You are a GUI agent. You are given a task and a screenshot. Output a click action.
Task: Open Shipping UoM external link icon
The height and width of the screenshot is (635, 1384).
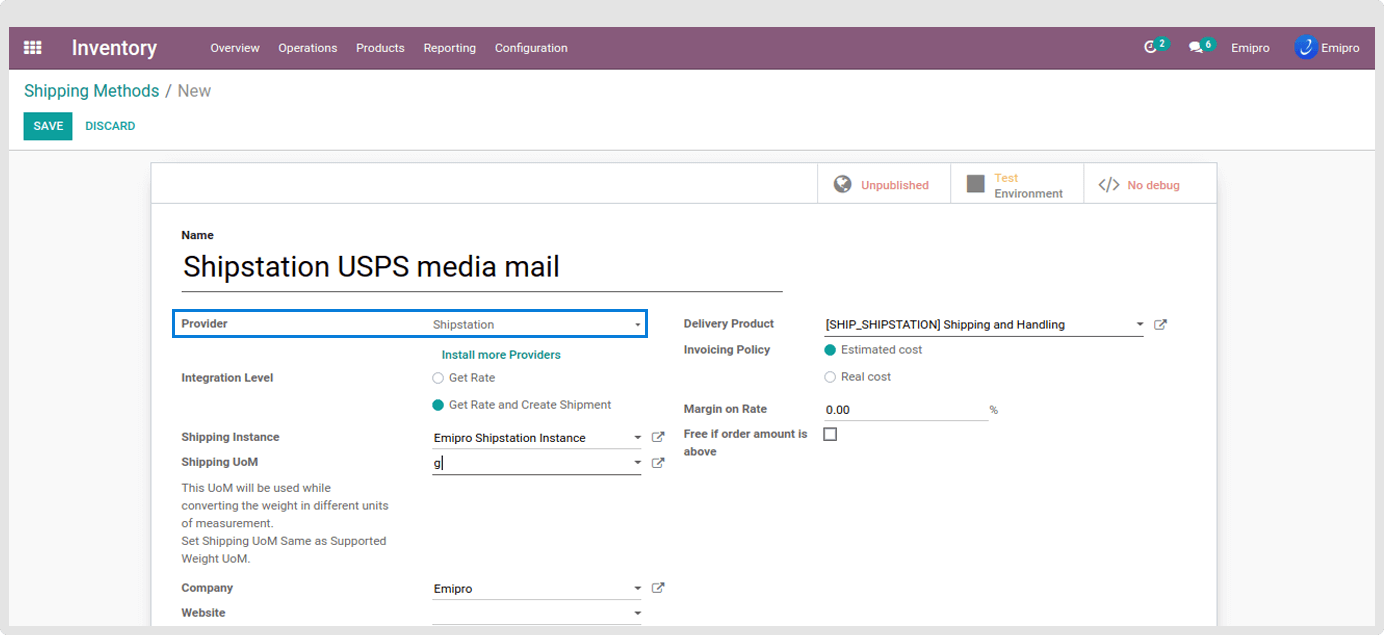[x=658, y=463]
